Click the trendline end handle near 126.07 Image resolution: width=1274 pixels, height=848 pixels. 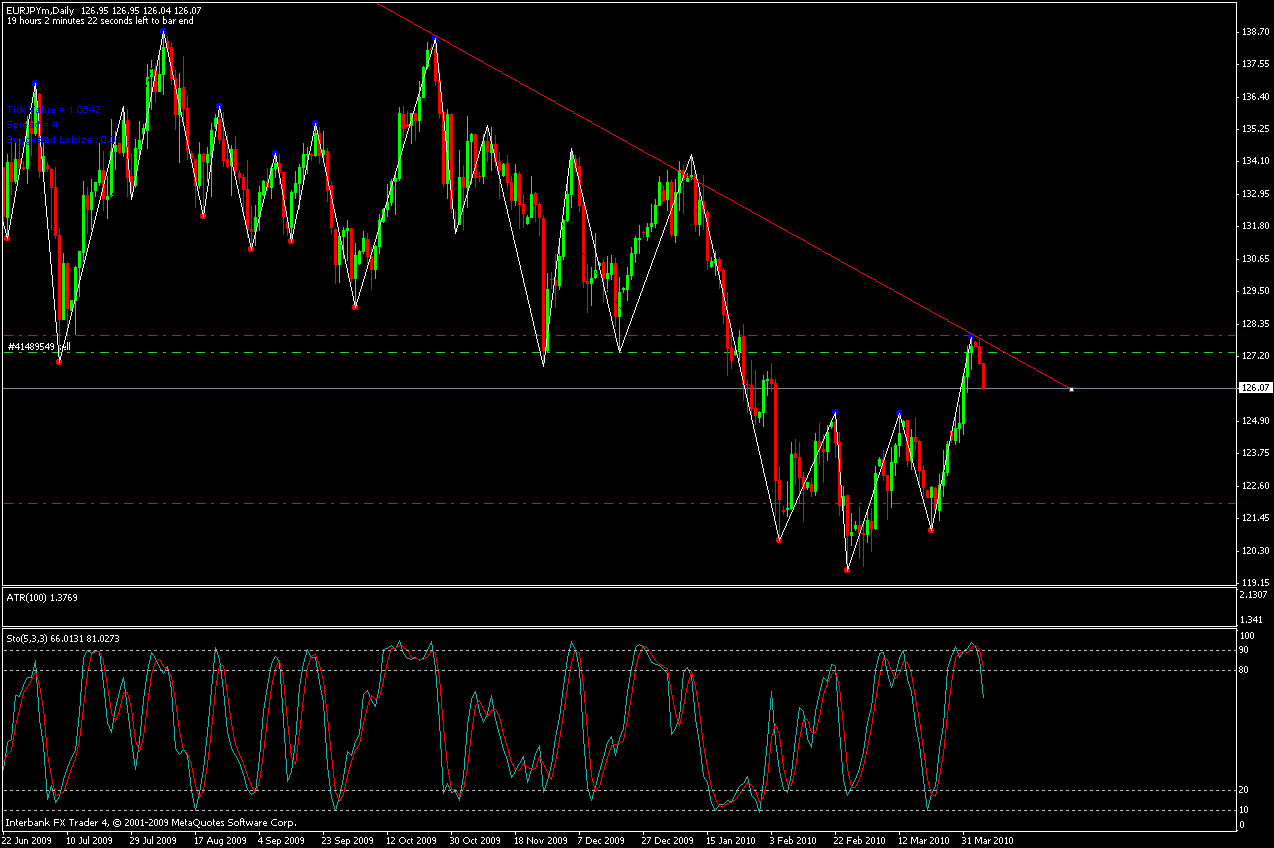(1071, 389)
